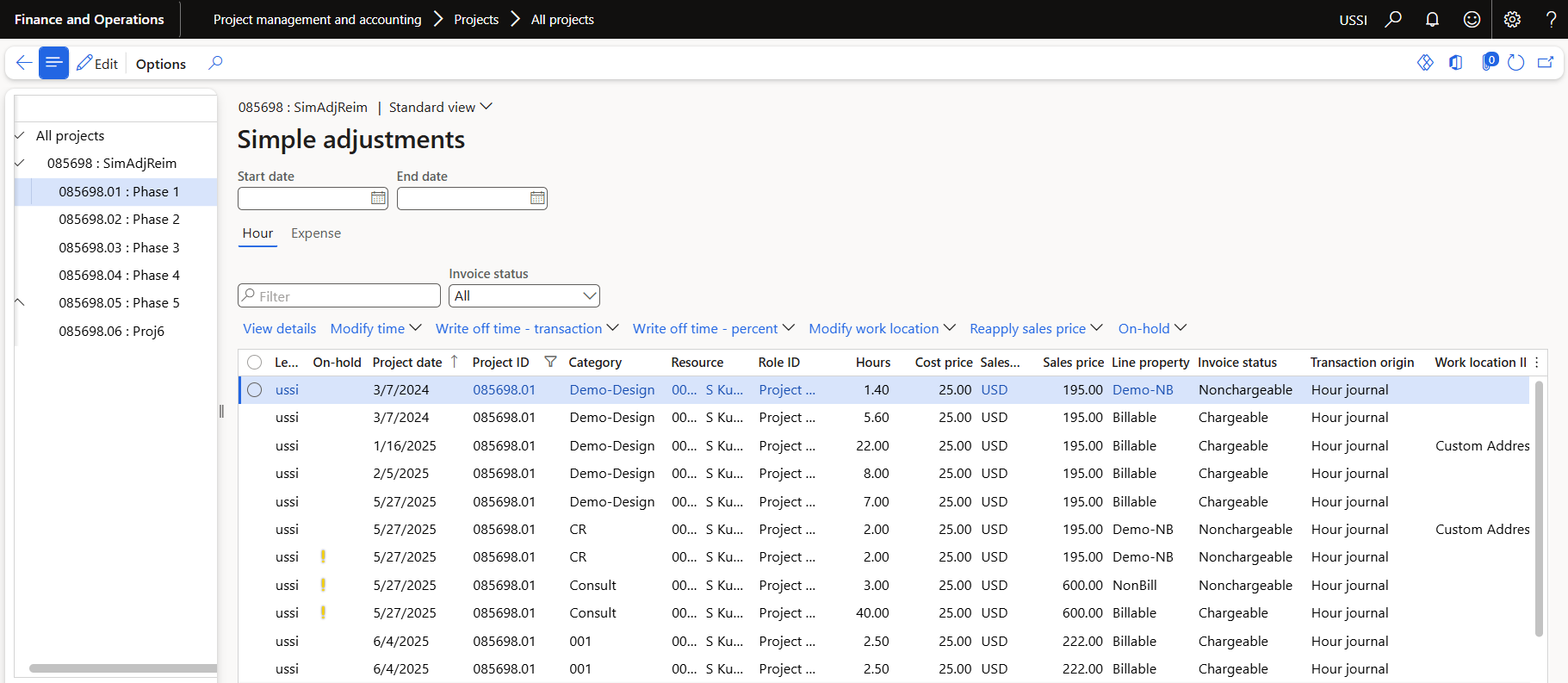
Task: Click the back arrow navigation icon
Action: click(23, 63)
